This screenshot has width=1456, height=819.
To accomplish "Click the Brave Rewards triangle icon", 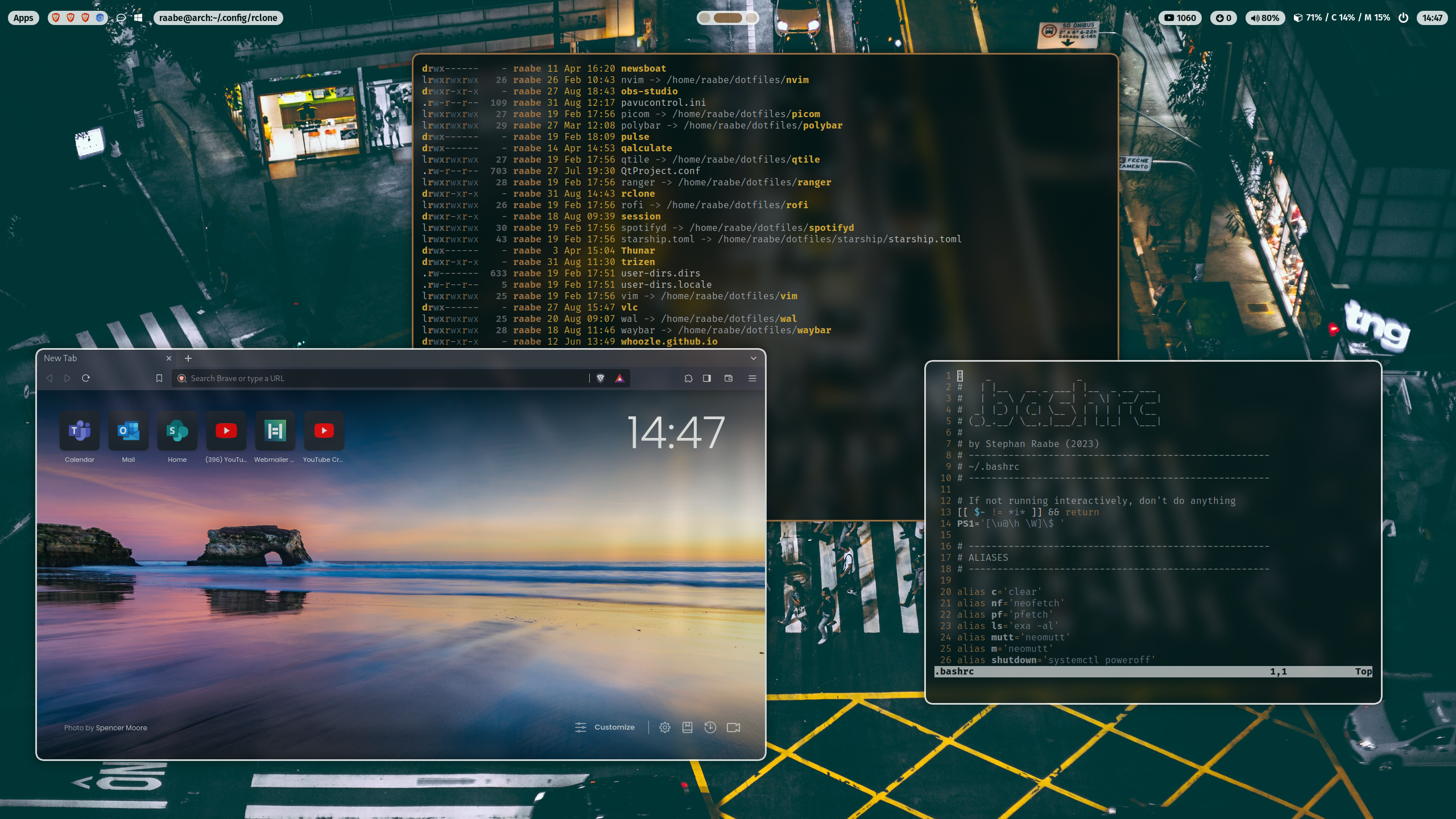I will [x=619, y=378].
